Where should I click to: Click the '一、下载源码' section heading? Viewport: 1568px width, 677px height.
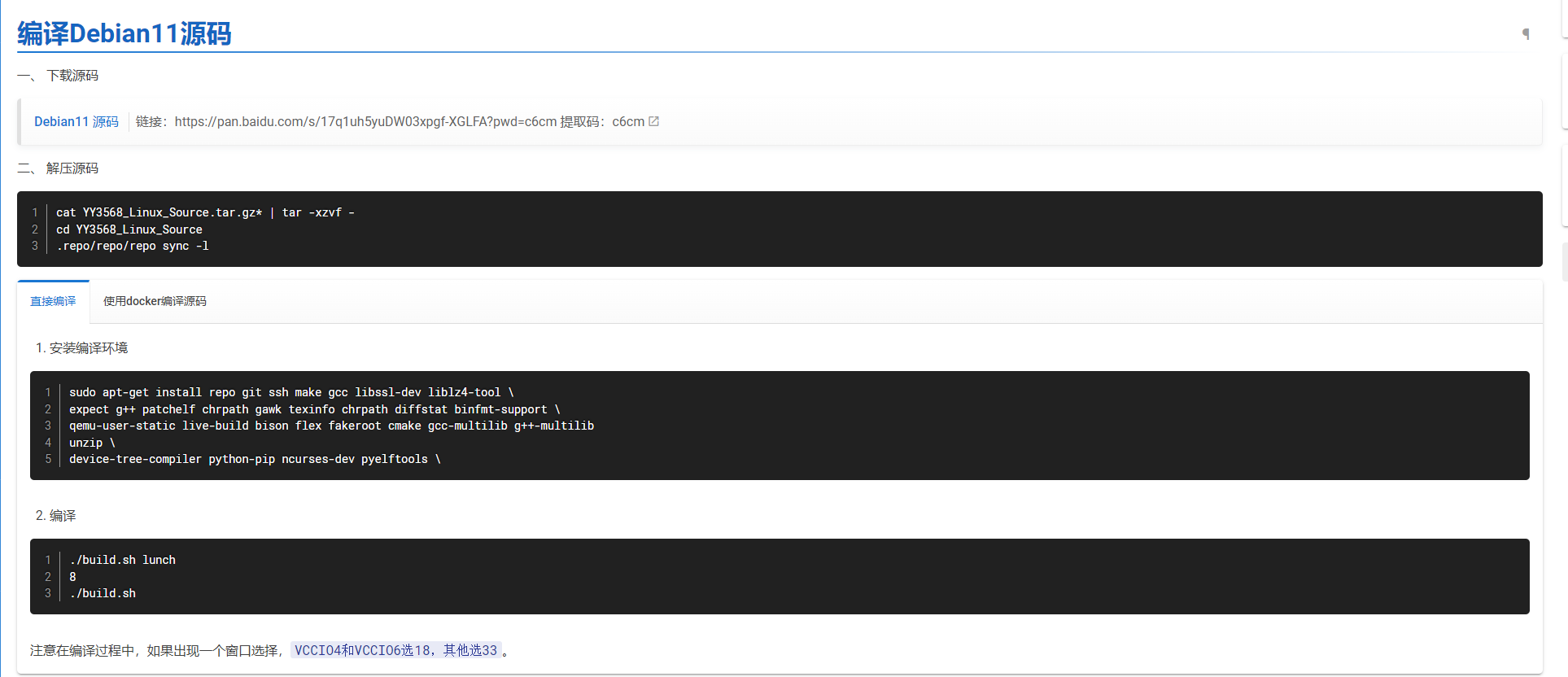click(58, 76)
